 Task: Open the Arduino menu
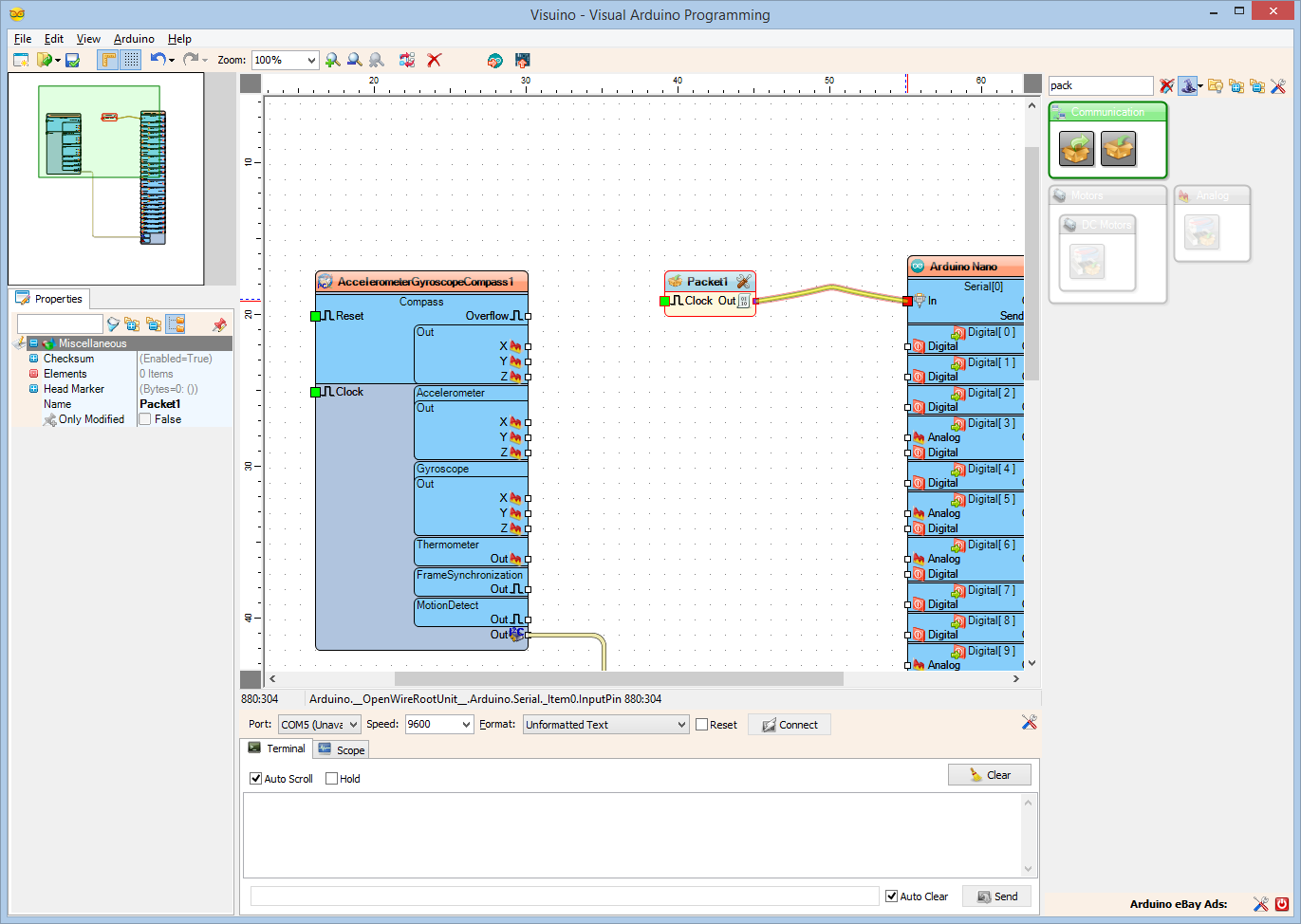click(134, 39)
